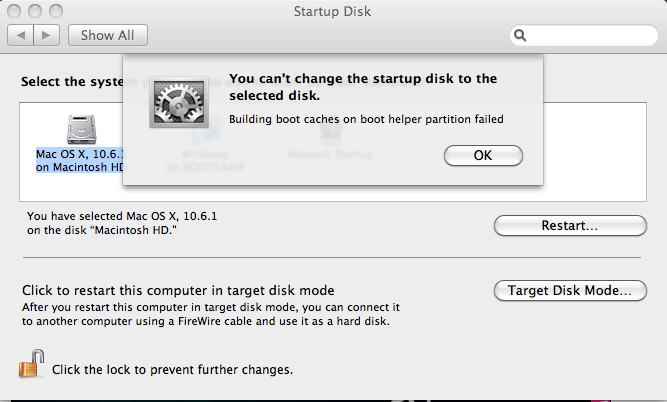The height and width of the screenshot is (402, 667).
Task: Select the dimmed Network Startup option
Action: [x=331, y=154]
